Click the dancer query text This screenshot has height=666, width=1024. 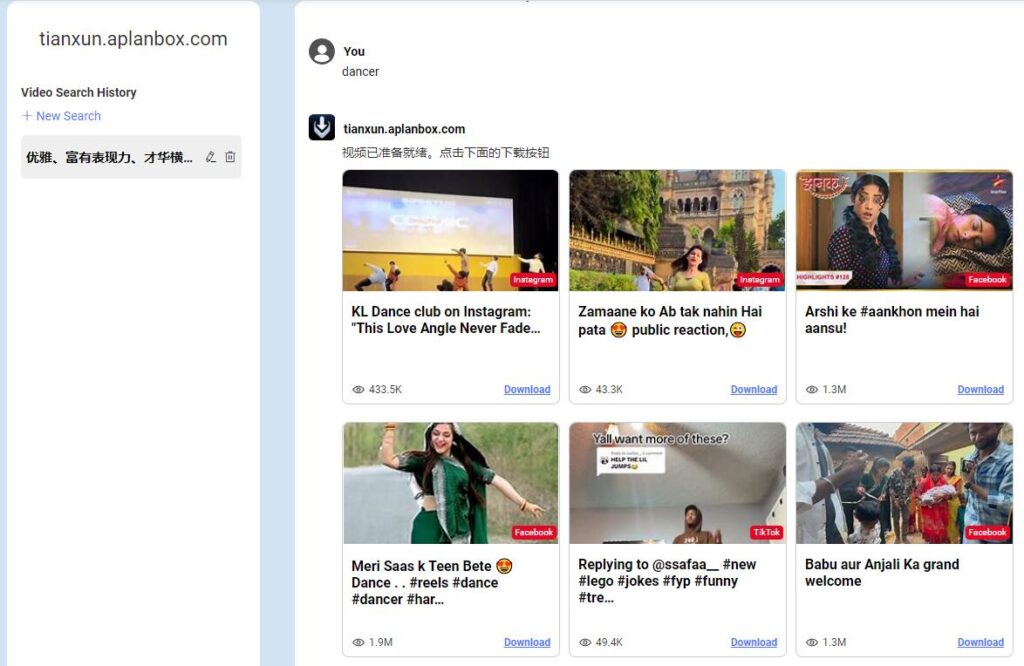click(x=360, y=71)
